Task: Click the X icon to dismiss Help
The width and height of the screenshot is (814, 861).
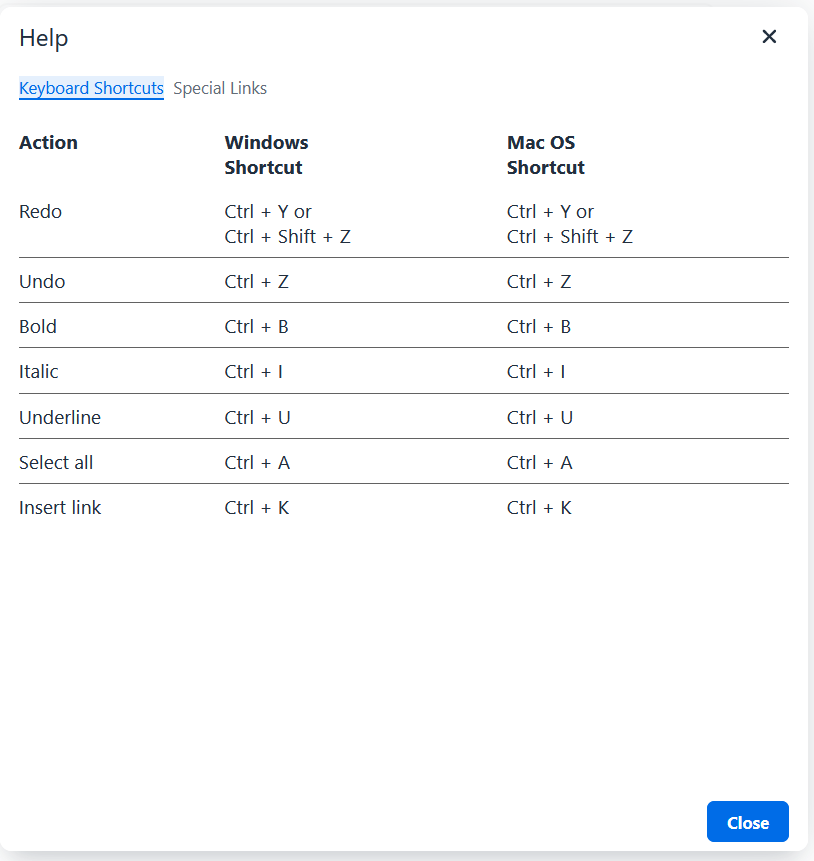Action: [769, 37]
